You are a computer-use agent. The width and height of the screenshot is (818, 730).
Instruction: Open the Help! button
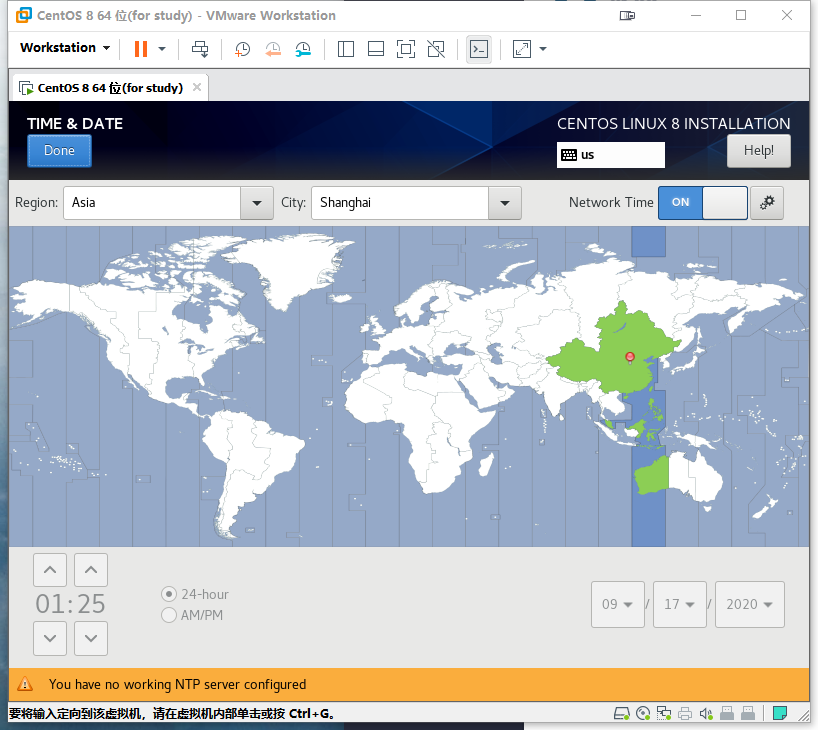(759, 151)
